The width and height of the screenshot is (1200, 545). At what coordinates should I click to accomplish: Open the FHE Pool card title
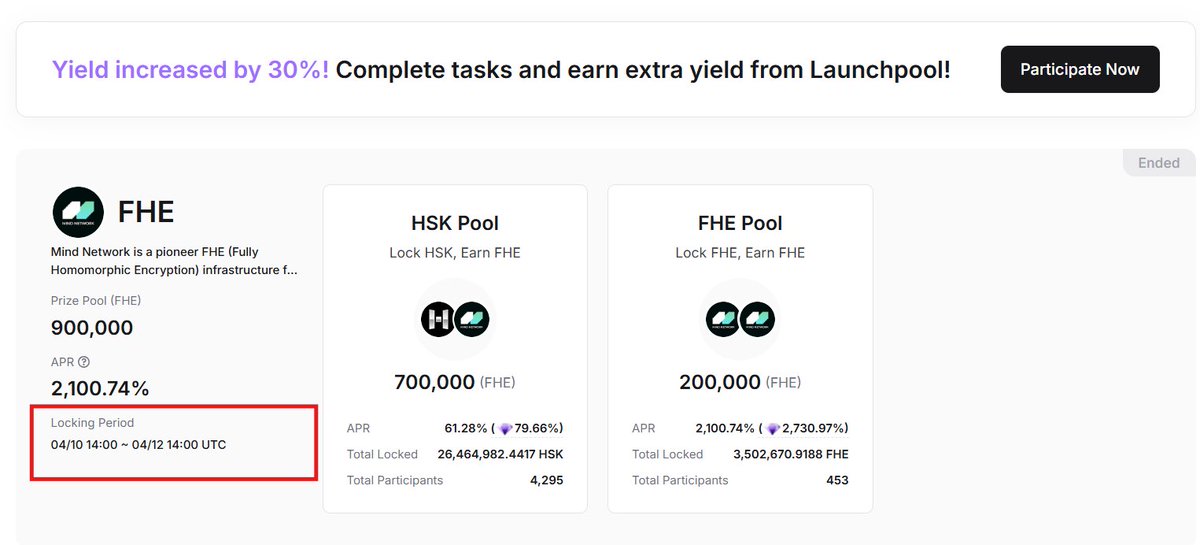click(740, 223)
